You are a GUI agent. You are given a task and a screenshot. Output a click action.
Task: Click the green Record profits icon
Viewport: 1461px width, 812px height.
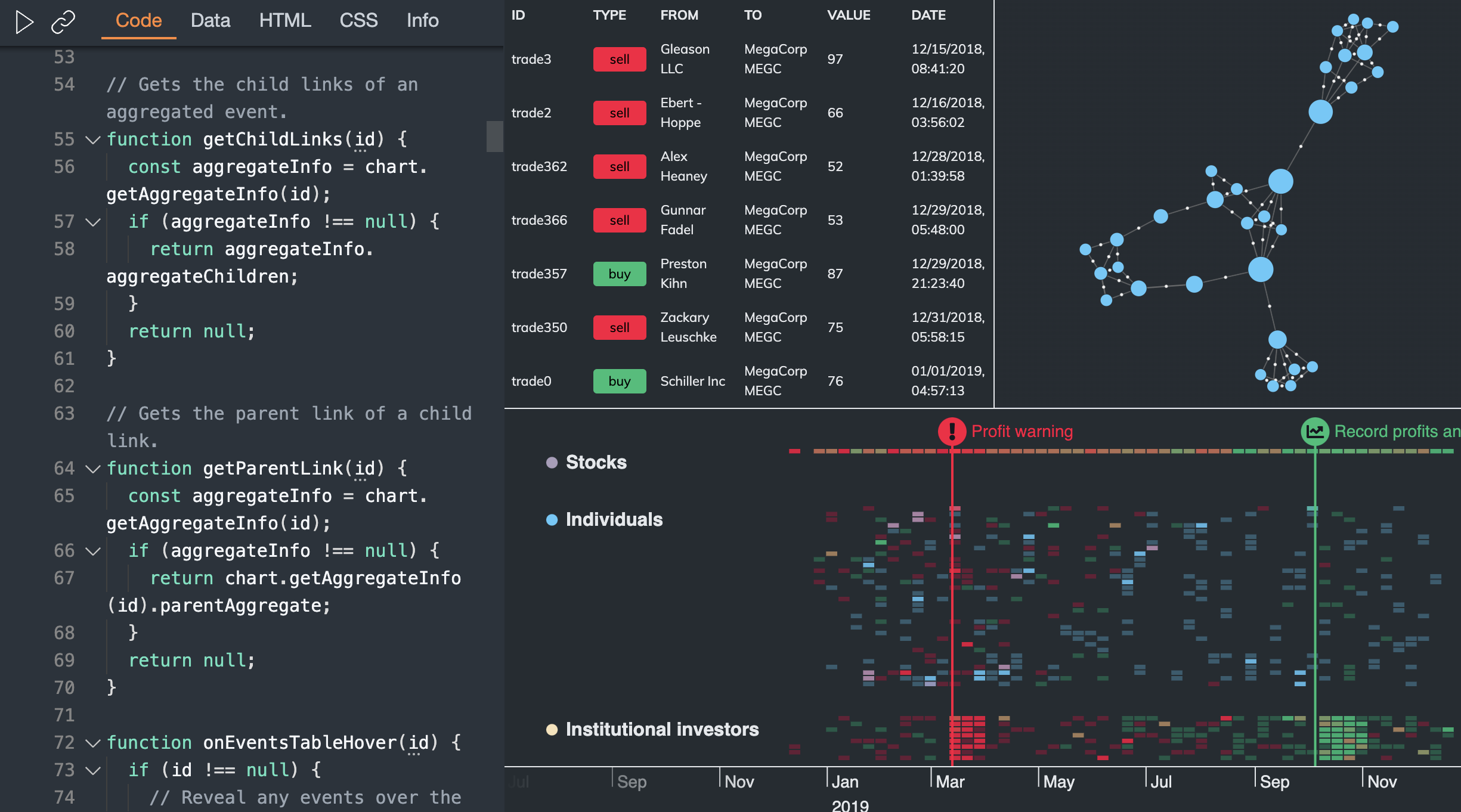(1314, 431)
